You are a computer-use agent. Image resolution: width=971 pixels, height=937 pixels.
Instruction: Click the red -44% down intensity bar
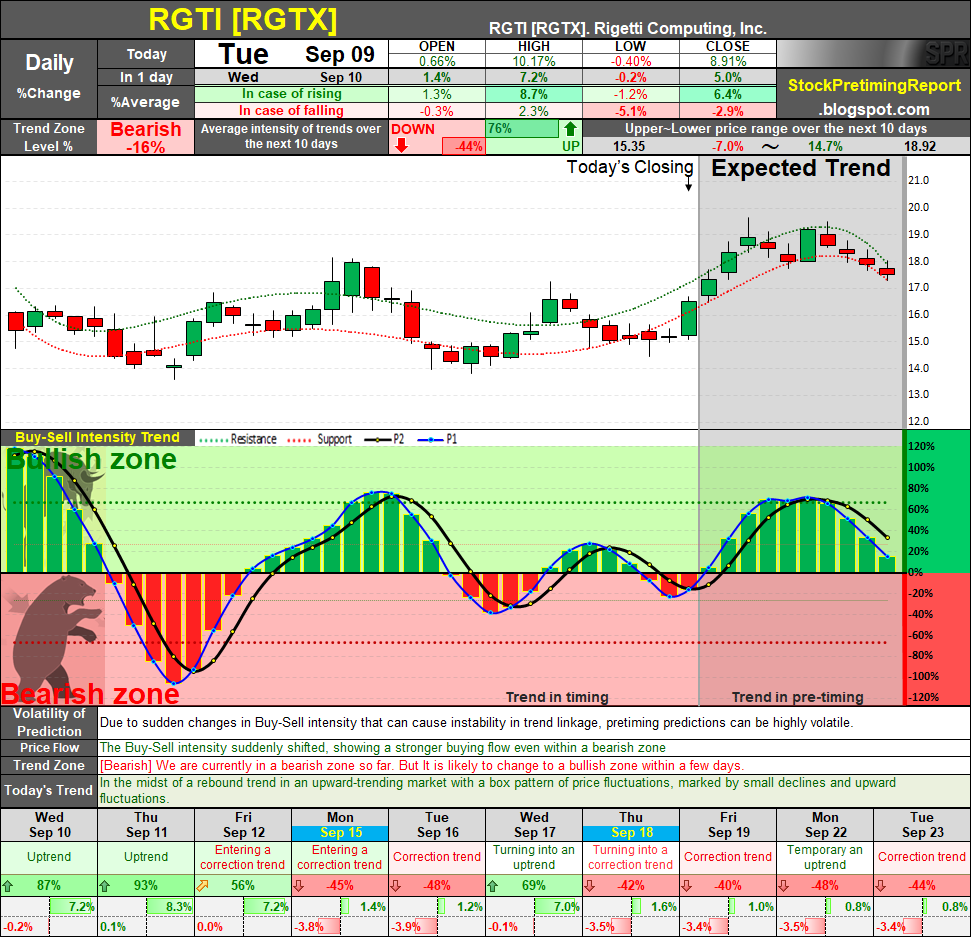point(463,147)
